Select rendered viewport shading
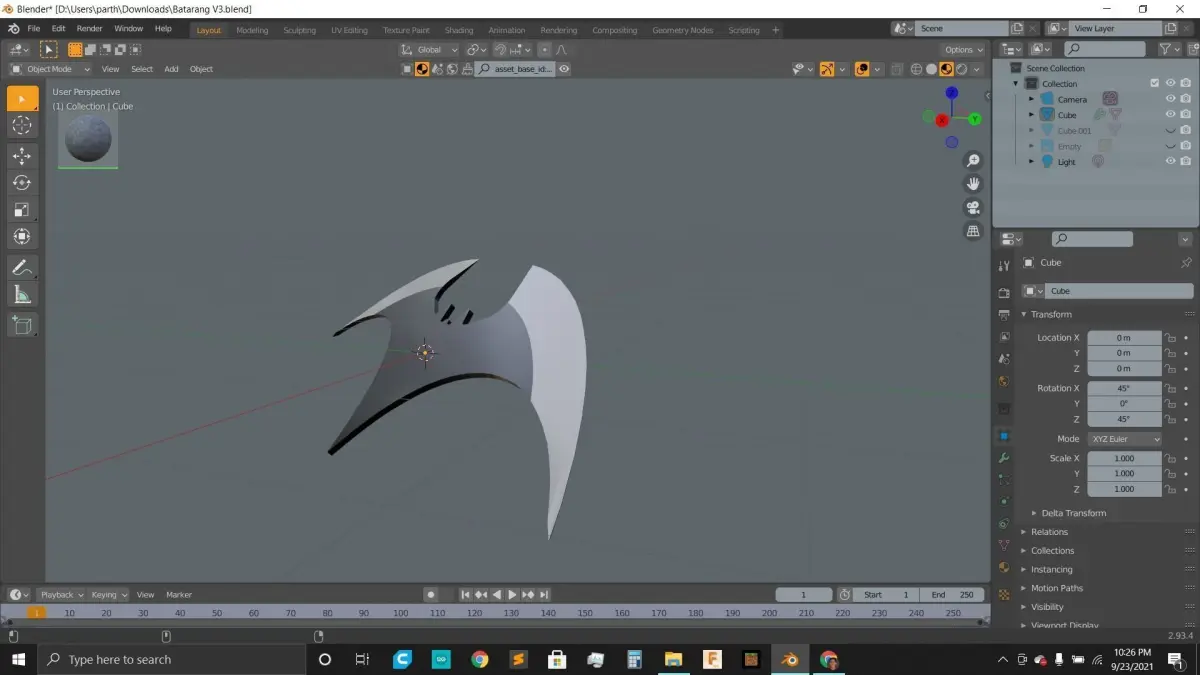The width and height of the screenshot is (1200, 675). pyautogui.click(x=961, y=69)
